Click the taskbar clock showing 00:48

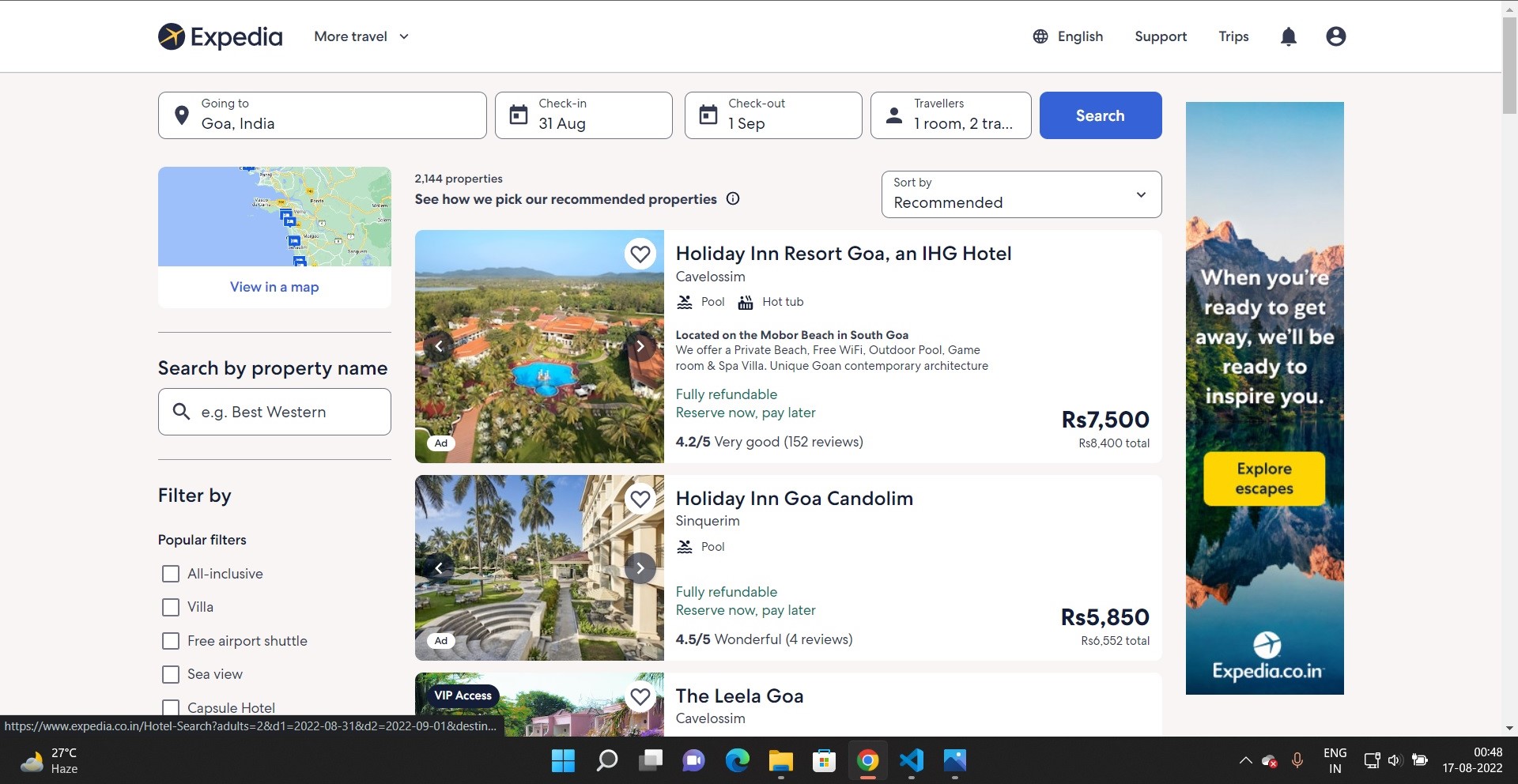[x=1472, y=760]
